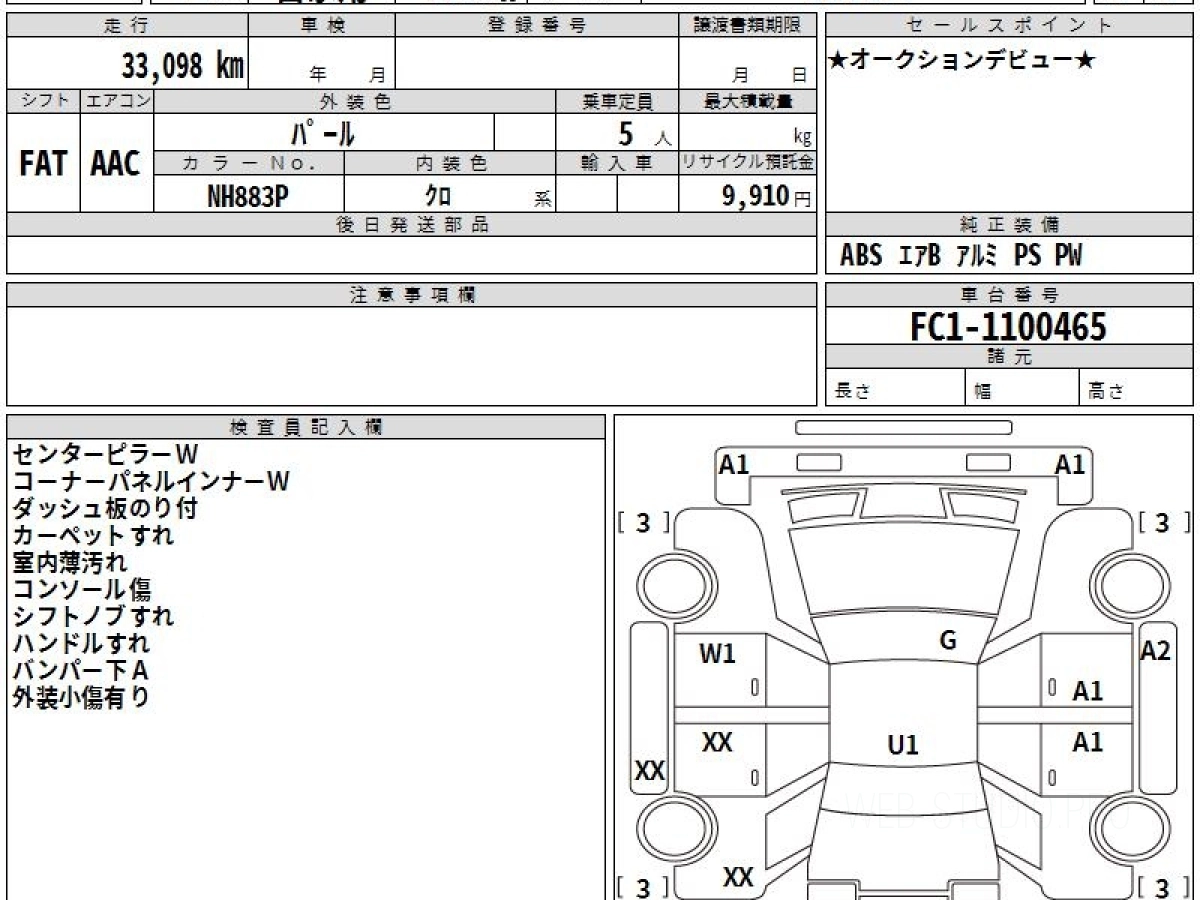Select the シフトノブすれ note
The height and width of the screenshot is (900, 1200).
pyautogui.click(x=93, y=616)
